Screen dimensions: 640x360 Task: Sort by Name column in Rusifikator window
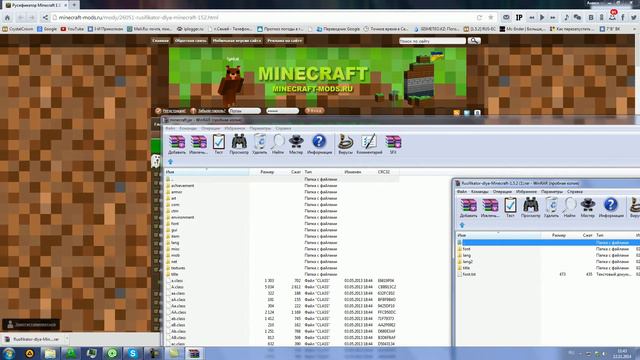click(498, 236)
